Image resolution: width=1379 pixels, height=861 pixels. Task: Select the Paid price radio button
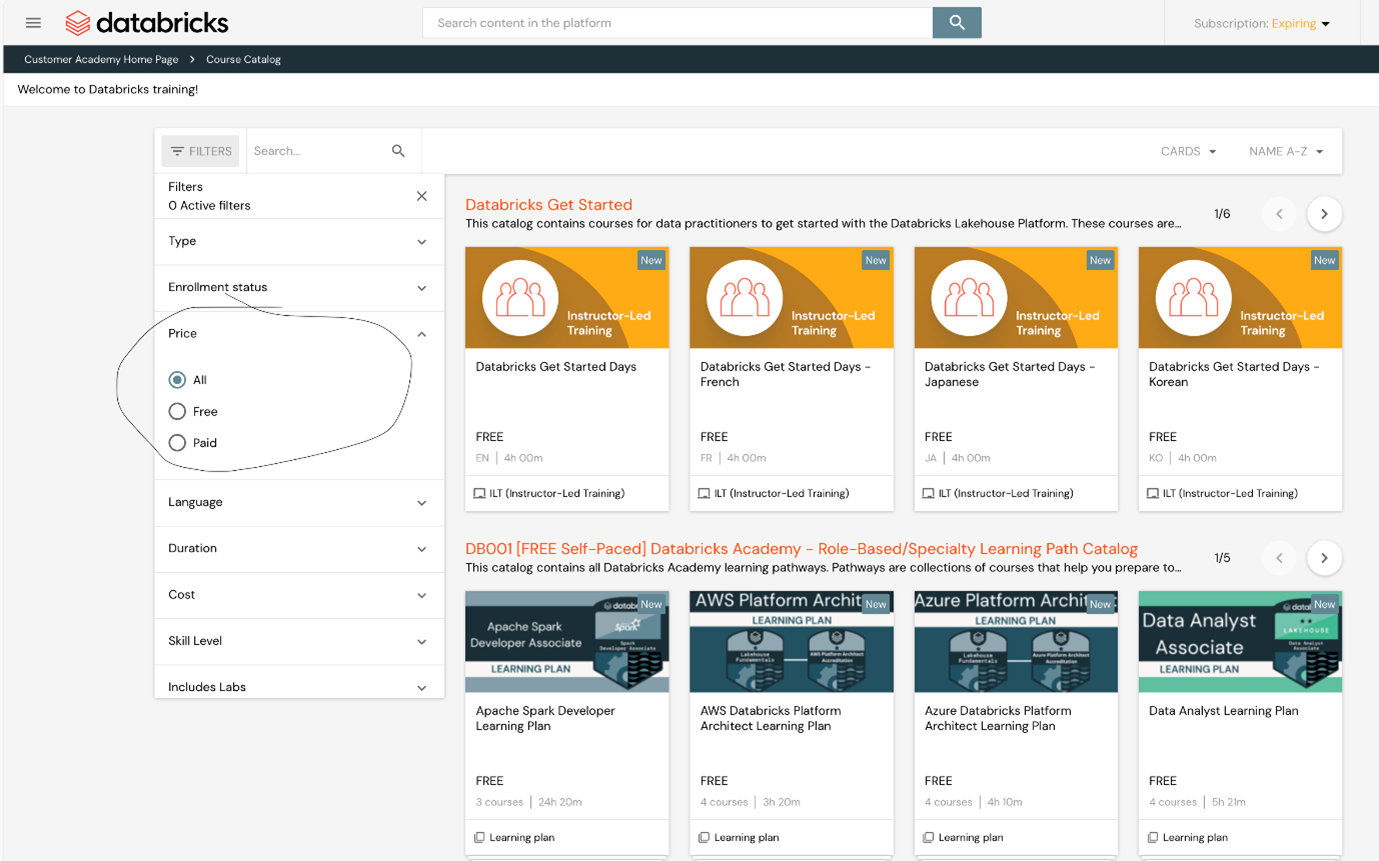[x=177, y=443]
